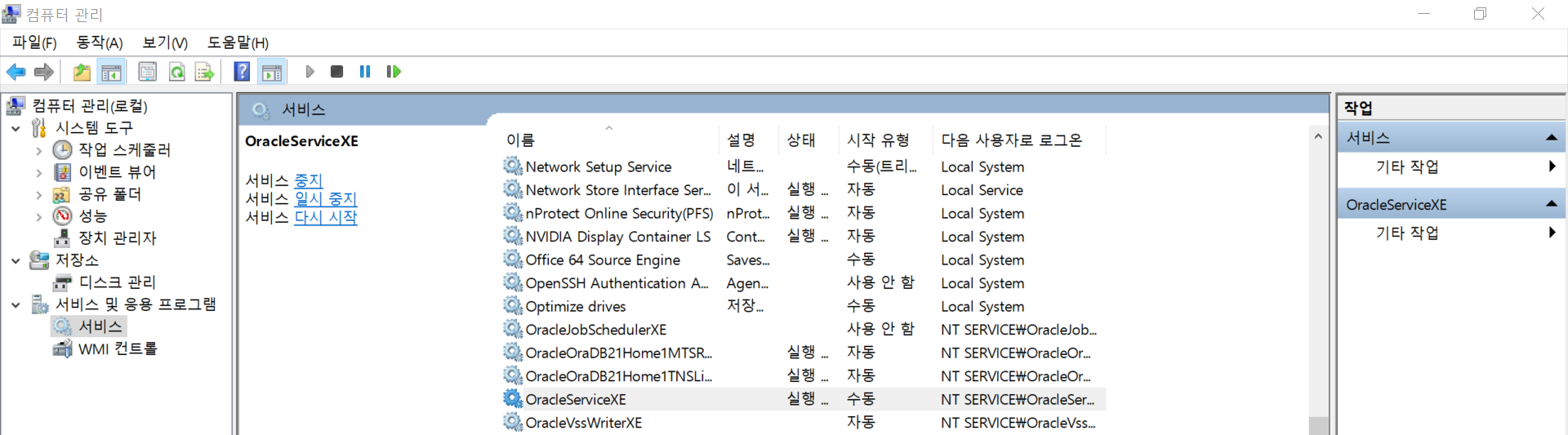Collapse the 저장소 tree node

16,260
